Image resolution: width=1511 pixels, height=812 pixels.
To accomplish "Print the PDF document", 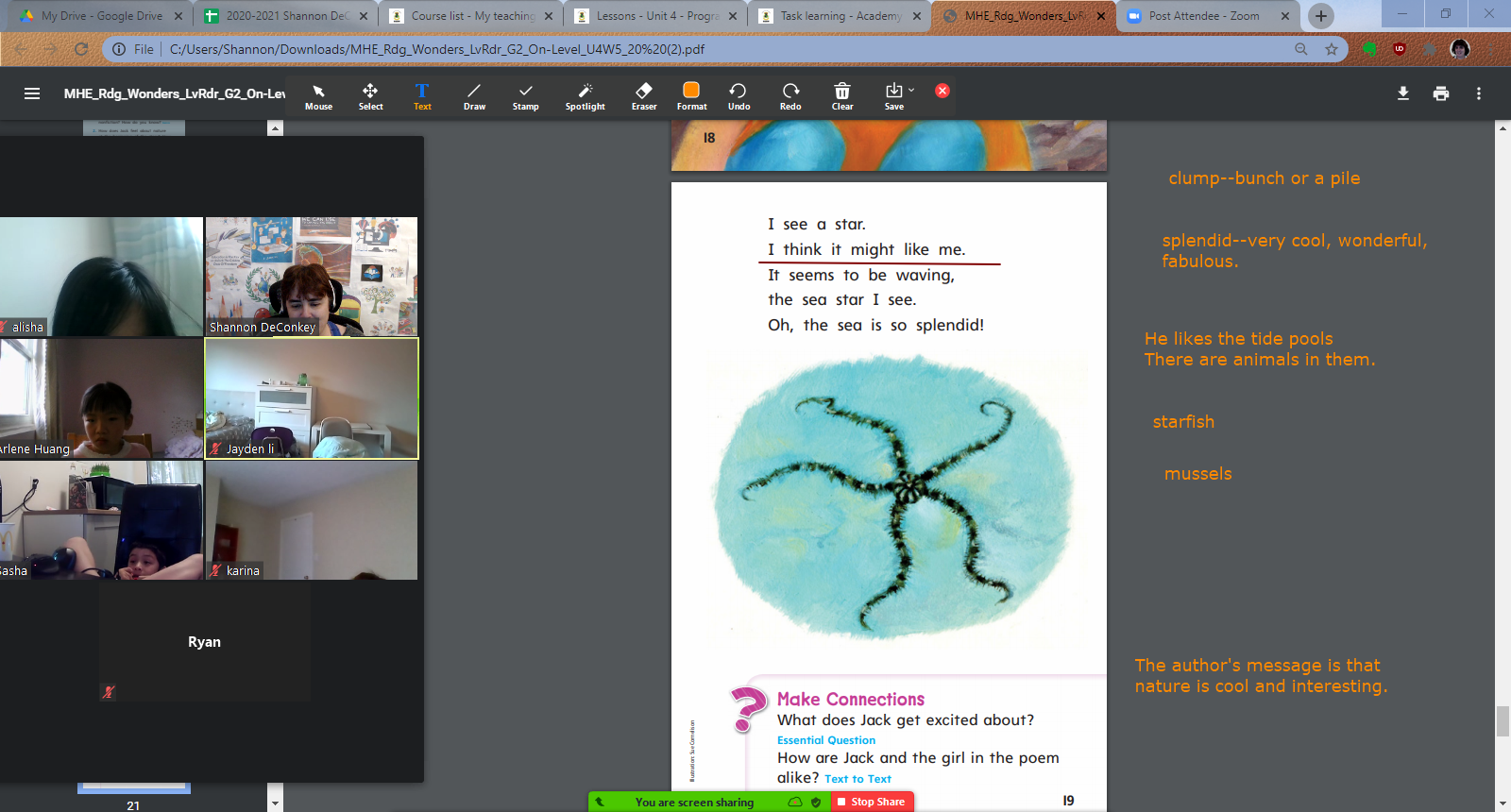I will (x=1441, y=93).
